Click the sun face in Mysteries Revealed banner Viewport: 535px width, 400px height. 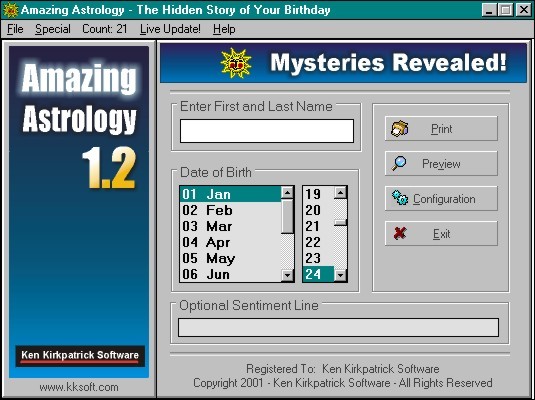[236, 63]
